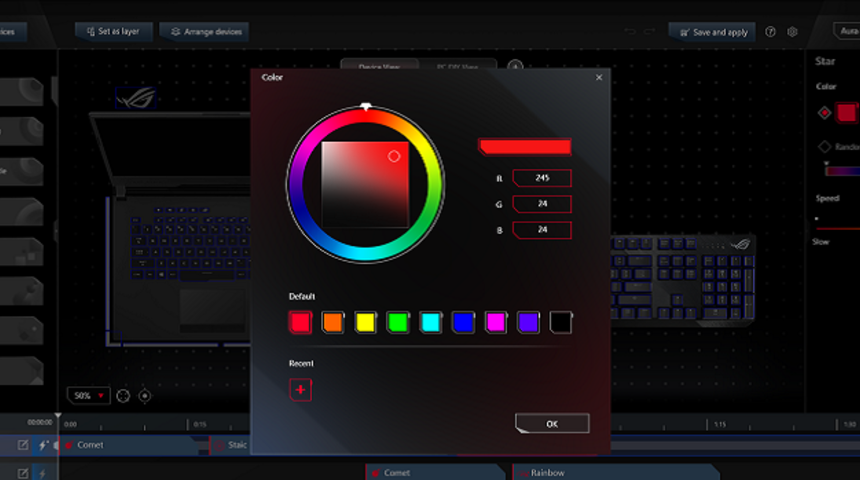Click the undo arrow in top toolbar
The width and height of the screenshot is (860, 480).
pos(630,32)
